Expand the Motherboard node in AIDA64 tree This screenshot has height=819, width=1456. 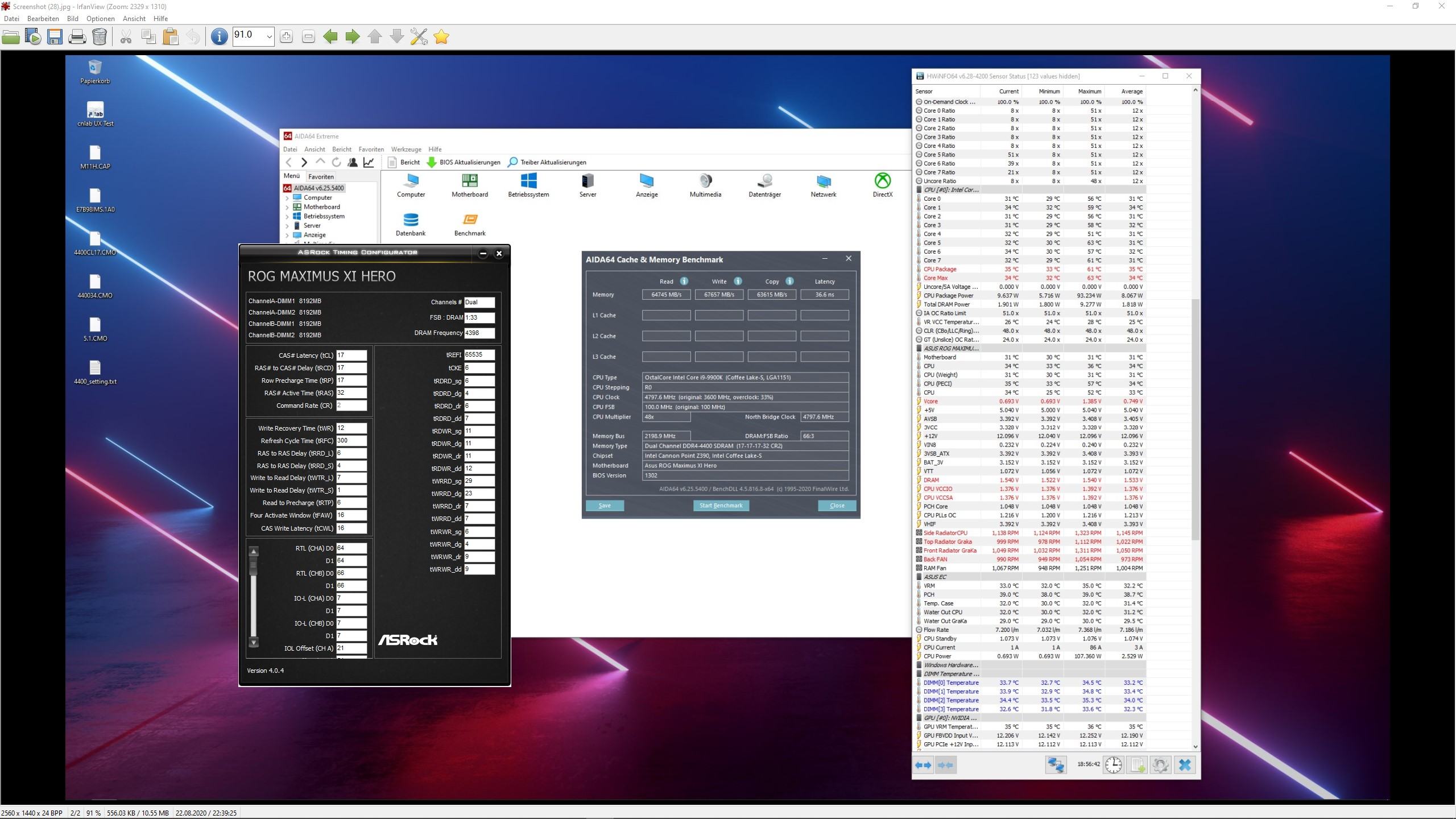pos(287,207)
